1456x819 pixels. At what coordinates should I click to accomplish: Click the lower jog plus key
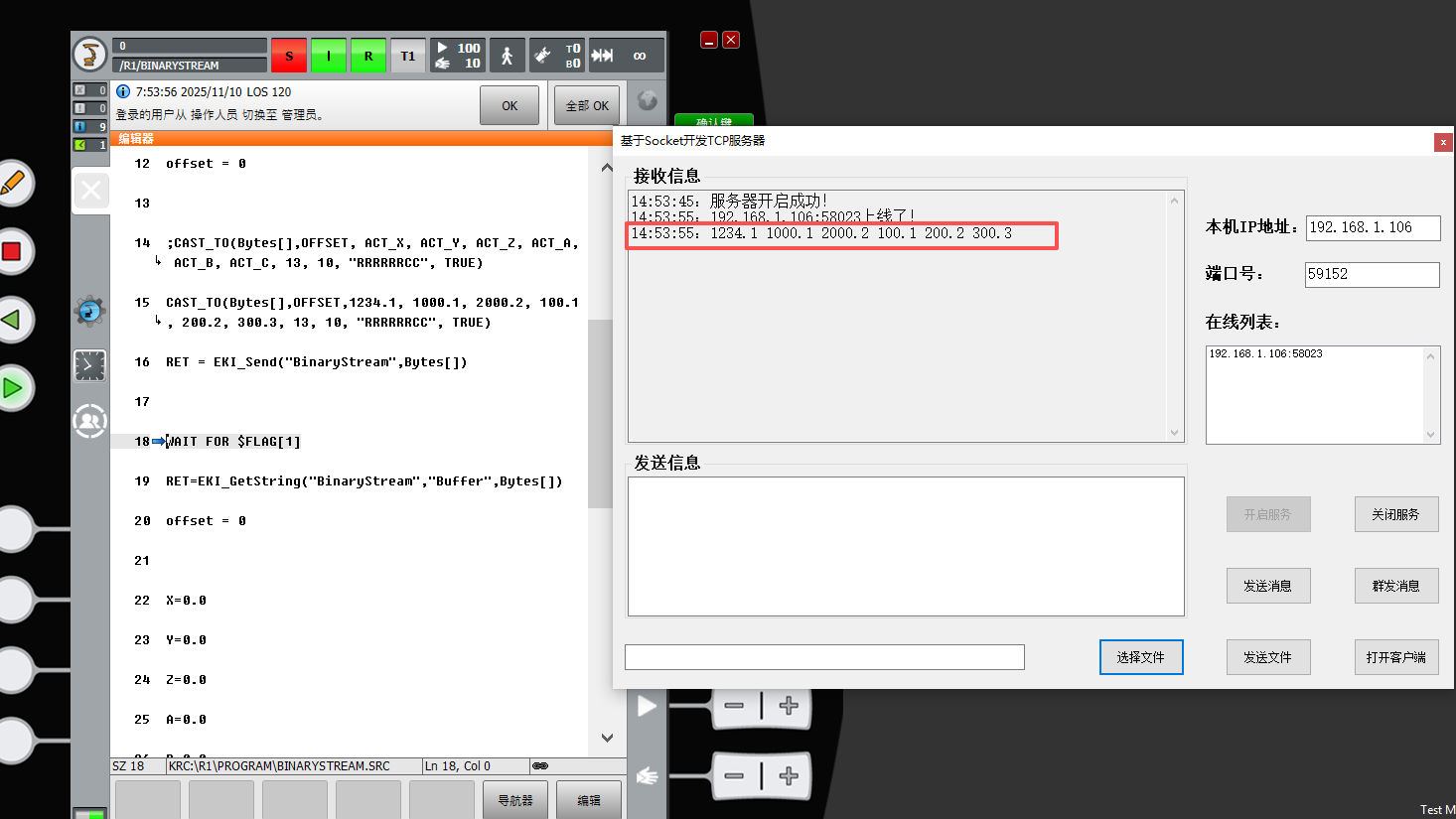789,775
